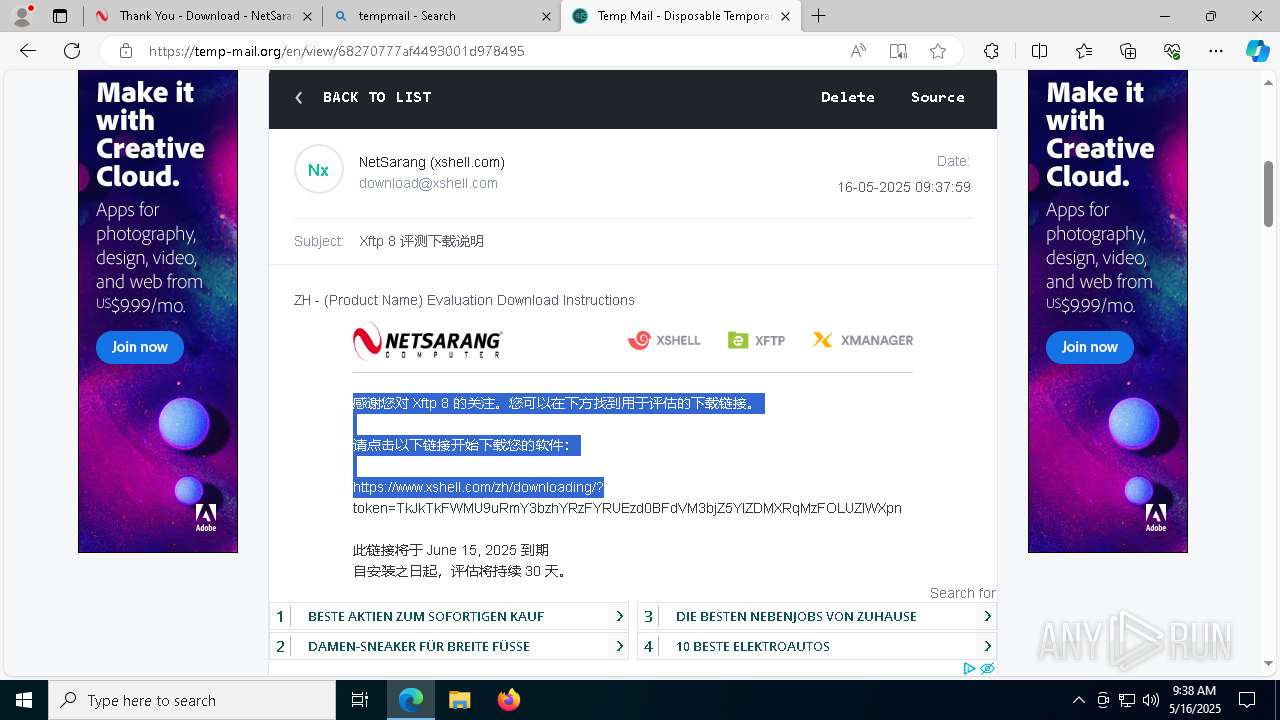The height and width of the screenshot is (720, 1280).
Task: Open the Immersive Reader icon
Action: (898, 51)
